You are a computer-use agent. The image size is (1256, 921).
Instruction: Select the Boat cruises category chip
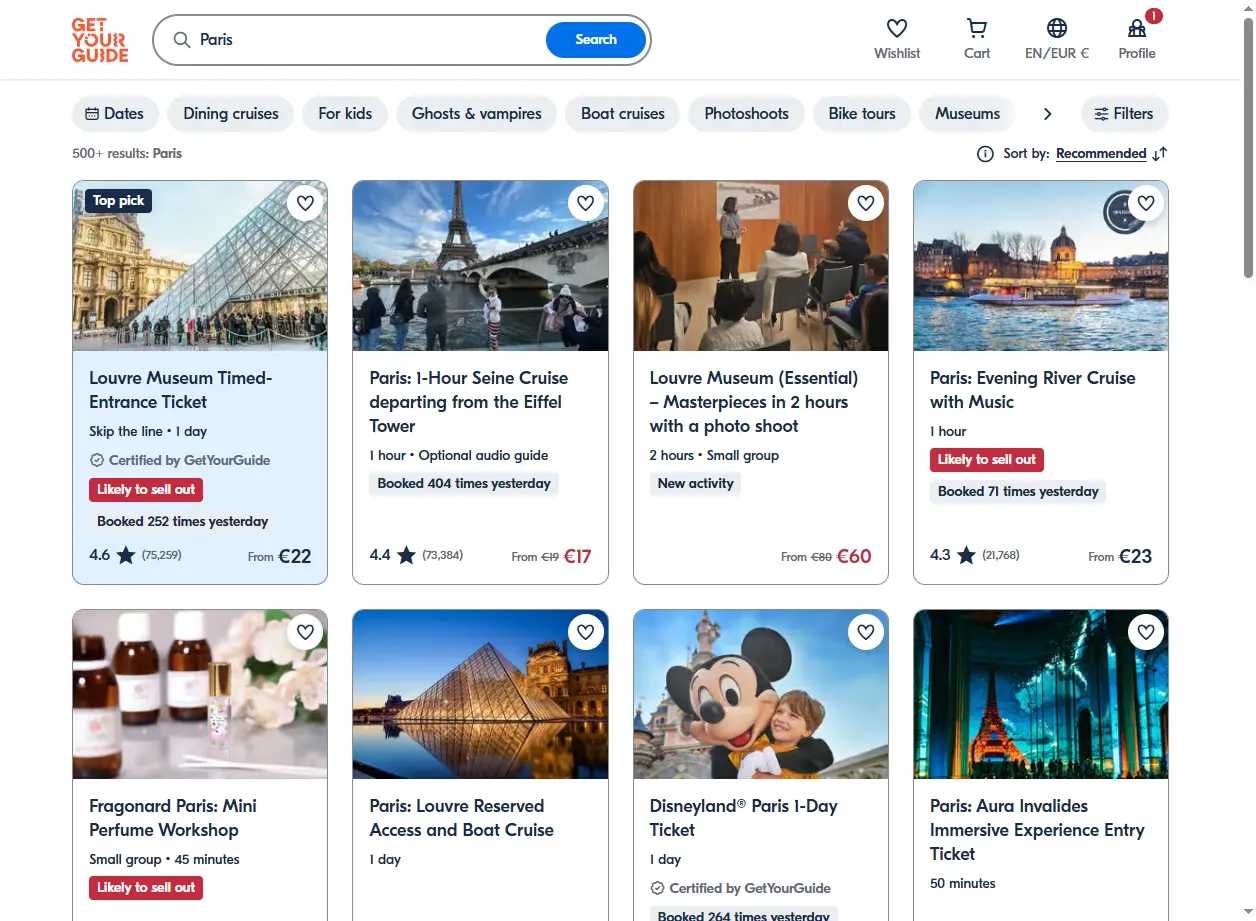[623, 113]
